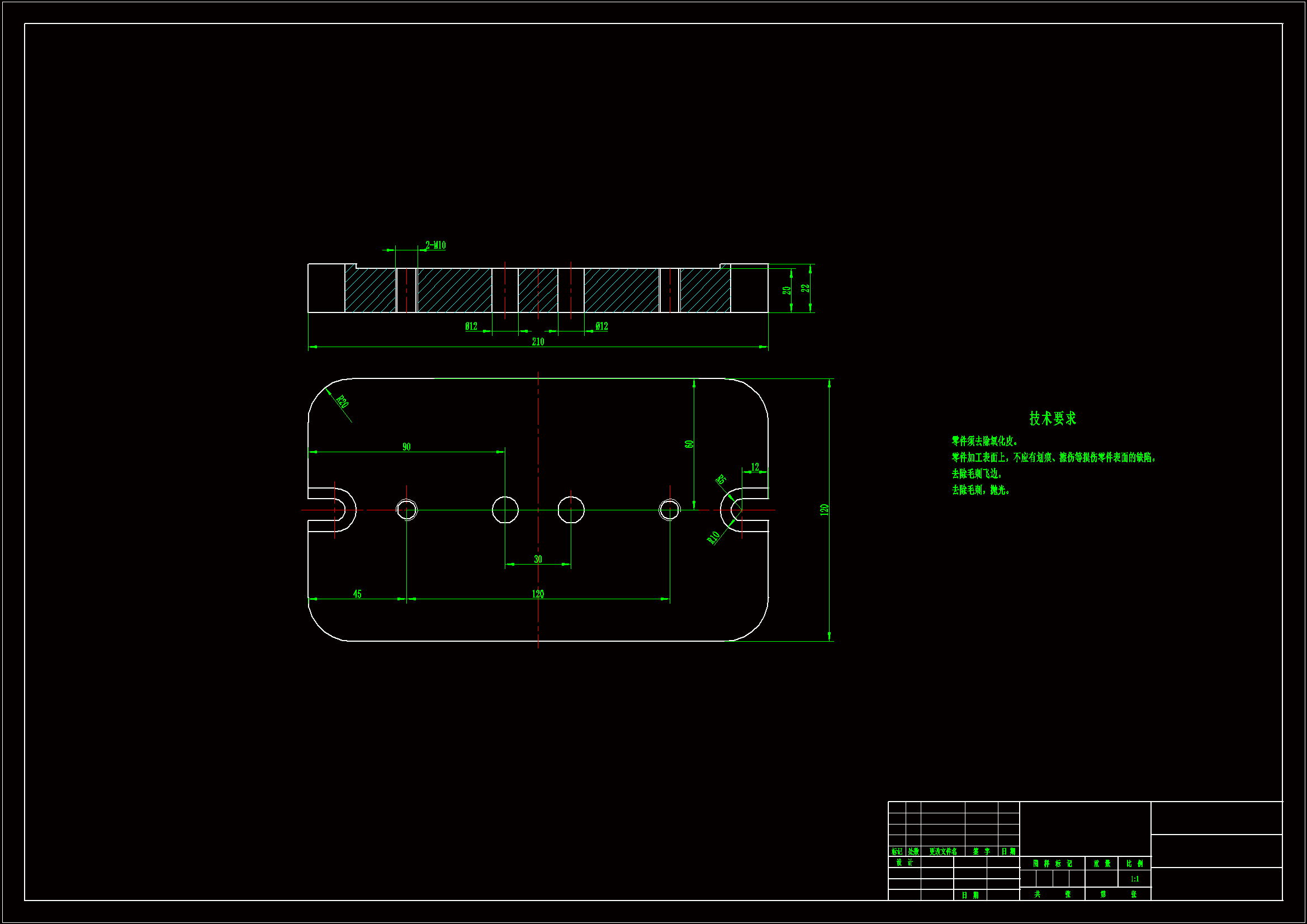Click the left Ø12 diameter label
The height and width of the screenshot is (924, 1307).
click(471, 326)
